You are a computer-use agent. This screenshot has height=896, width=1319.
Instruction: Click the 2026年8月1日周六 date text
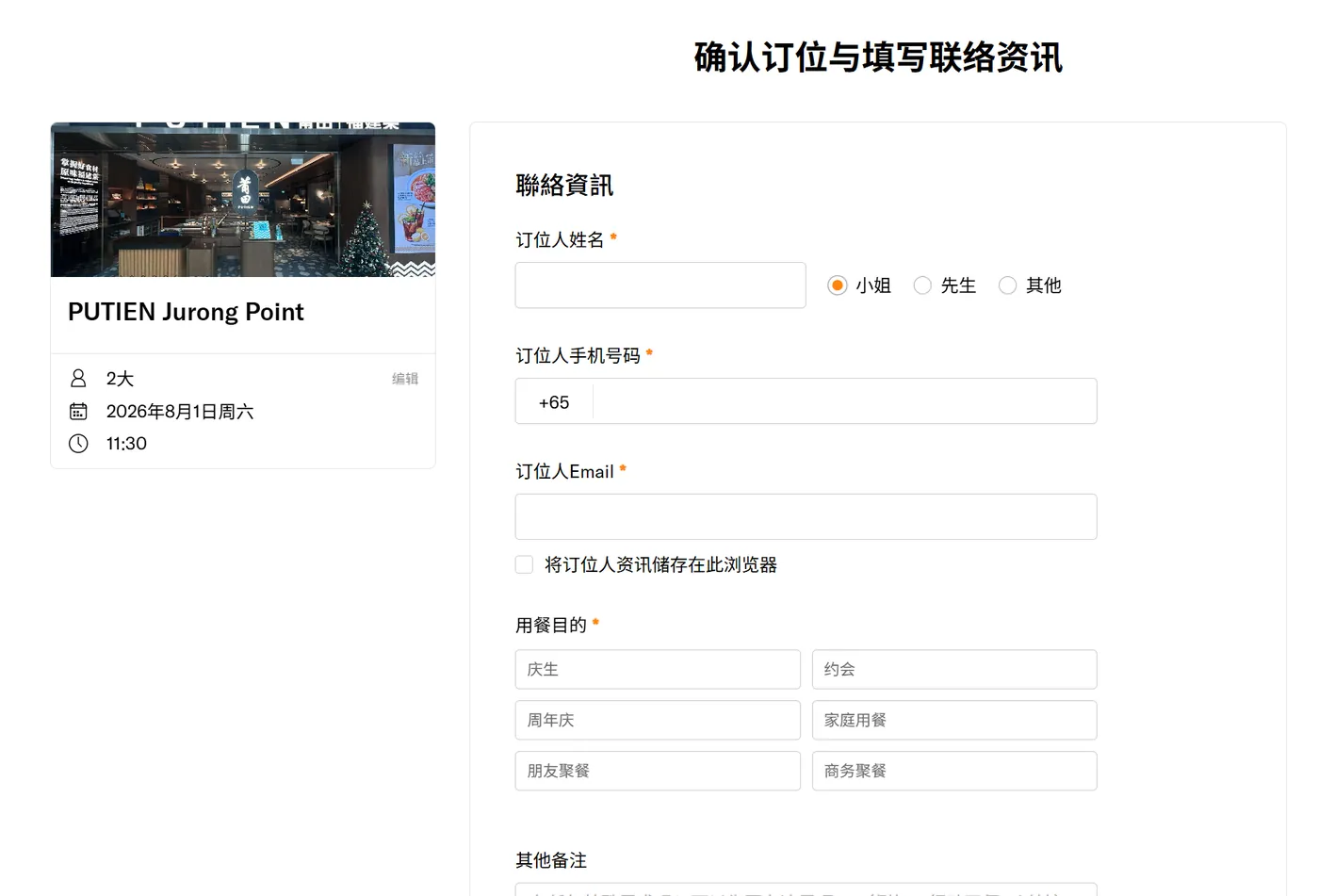point(180,412)
